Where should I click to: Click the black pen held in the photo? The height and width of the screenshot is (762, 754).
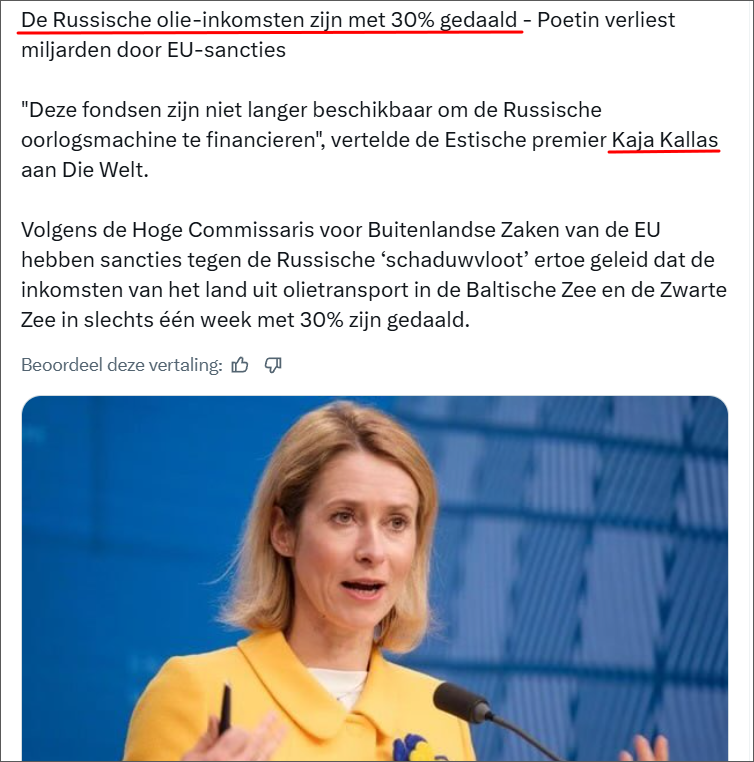(x=224, y=710)
